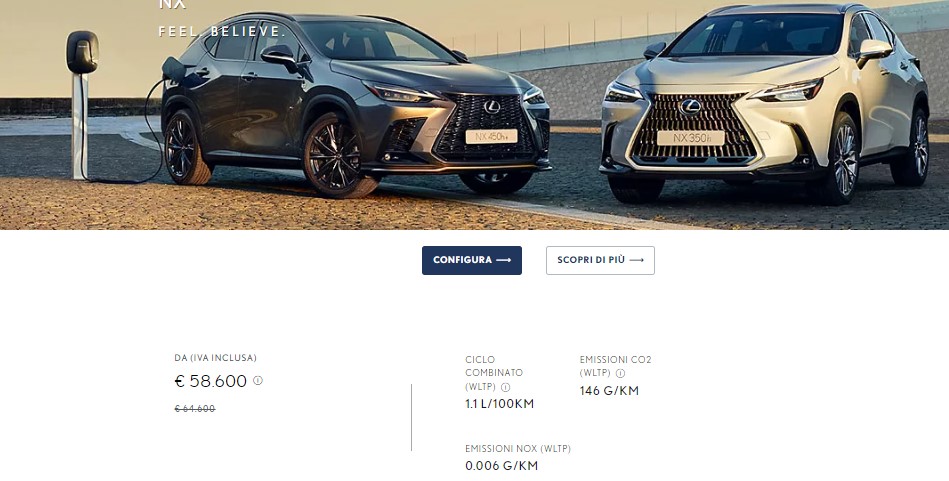
Task: Click the wall charging station unit
Action: 82,52
